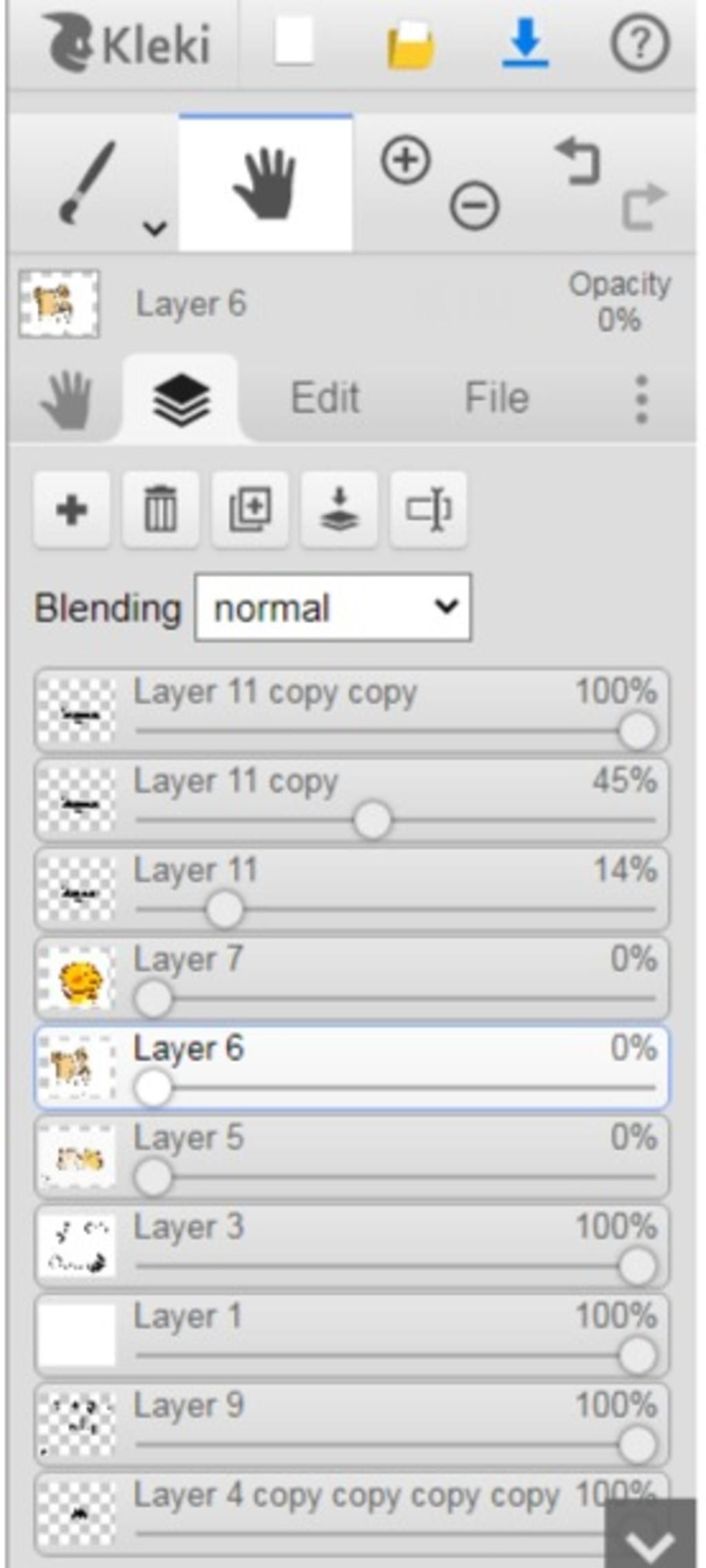706x1568 pixels.
Task: Undo the last action
Action: (x=578, y=161)
